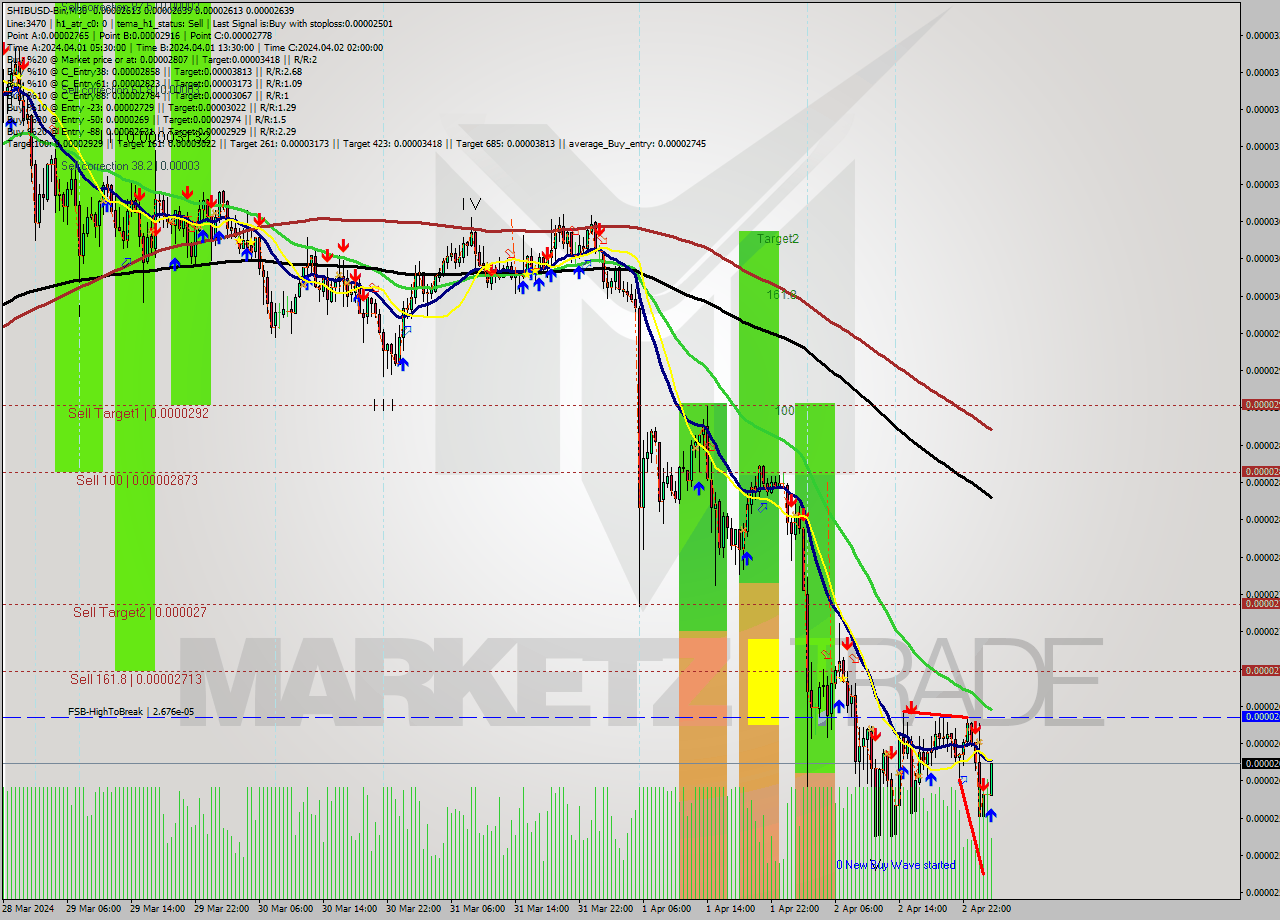Screen dimensions: 1280x920
Task: Select the '30 Mar 14:00' time label
Action: click(x=349, y=909)
